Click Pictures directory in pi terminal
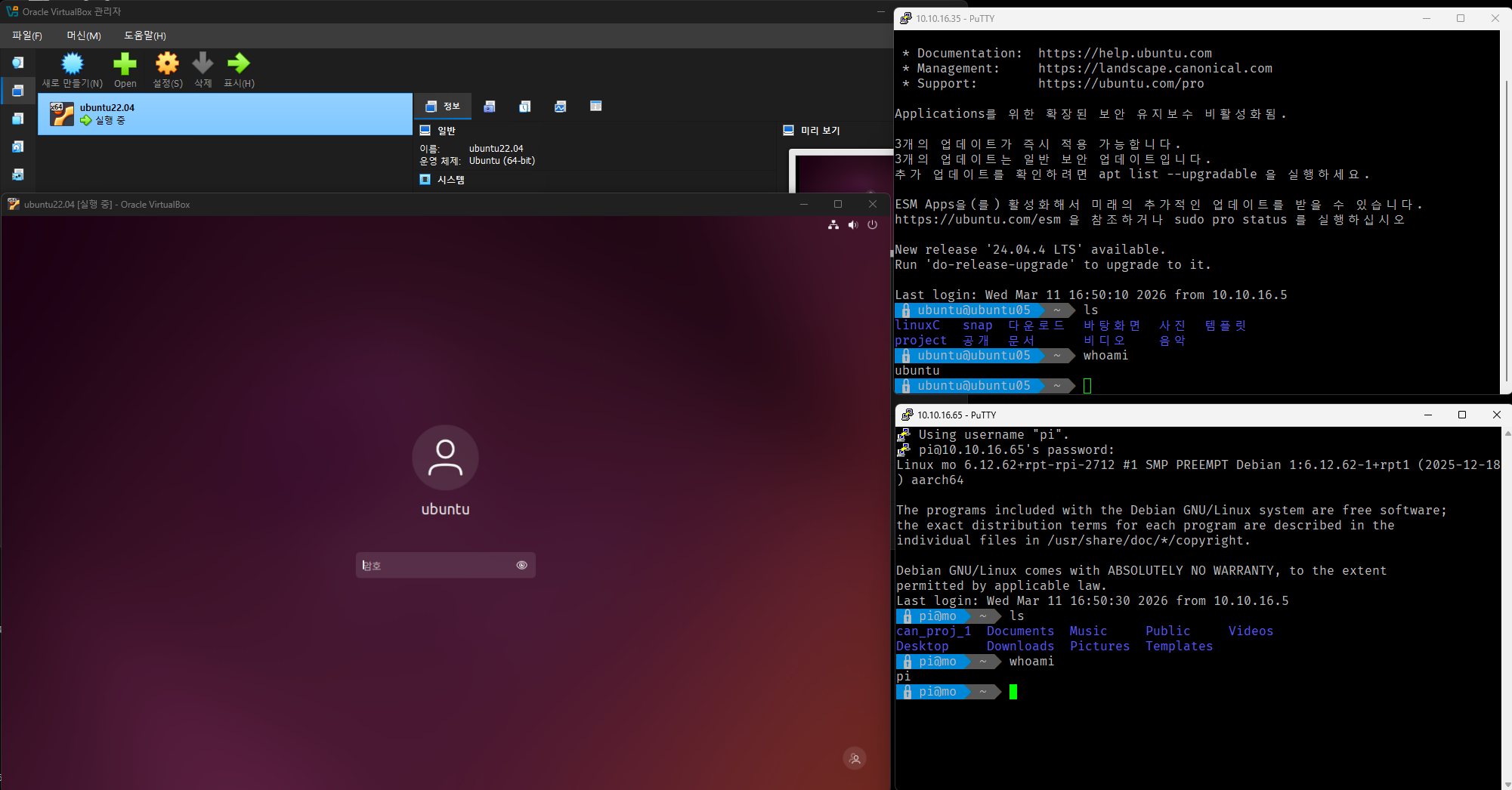This screenshot has height=790, width=1512. tap(1099, 646)
